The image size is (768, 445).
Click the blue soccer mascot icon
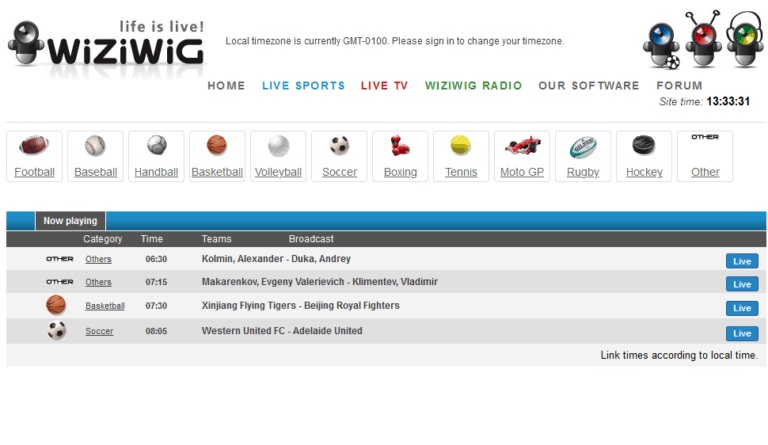(662, 45)
